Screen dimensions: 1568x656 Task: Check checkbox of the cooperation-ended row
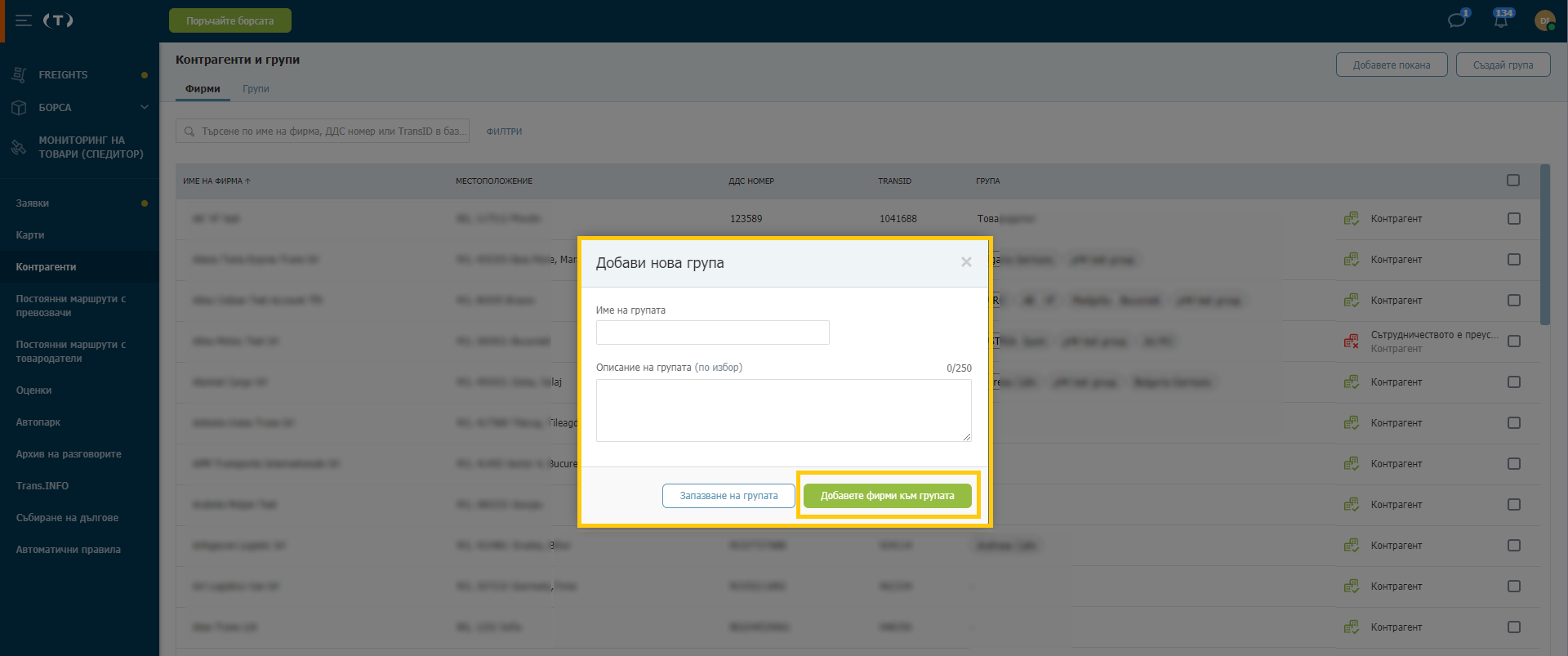click(1513, 341)
